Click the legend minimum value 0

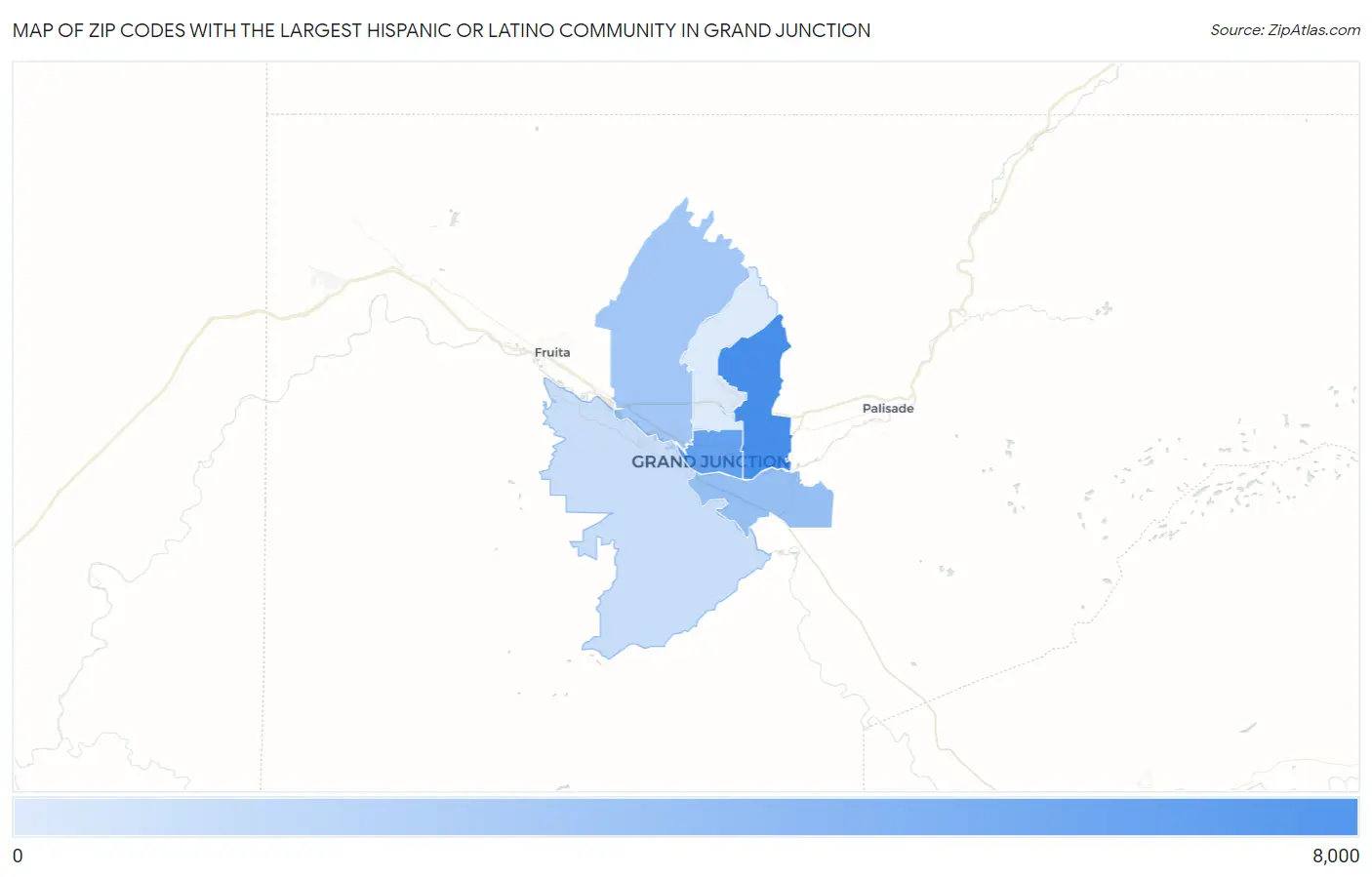(18, 856)
